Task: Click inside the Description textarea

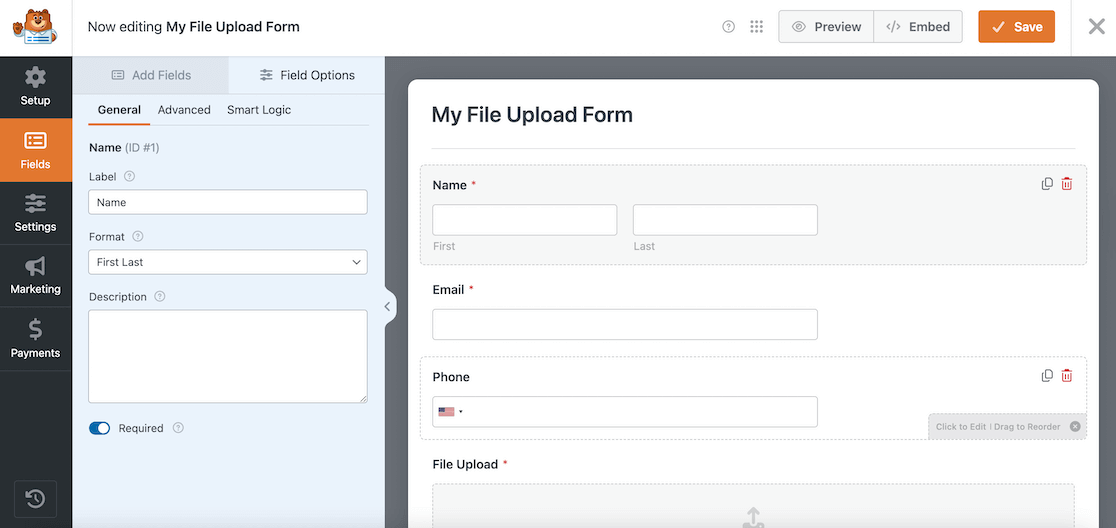Action: tap(228, 357)
